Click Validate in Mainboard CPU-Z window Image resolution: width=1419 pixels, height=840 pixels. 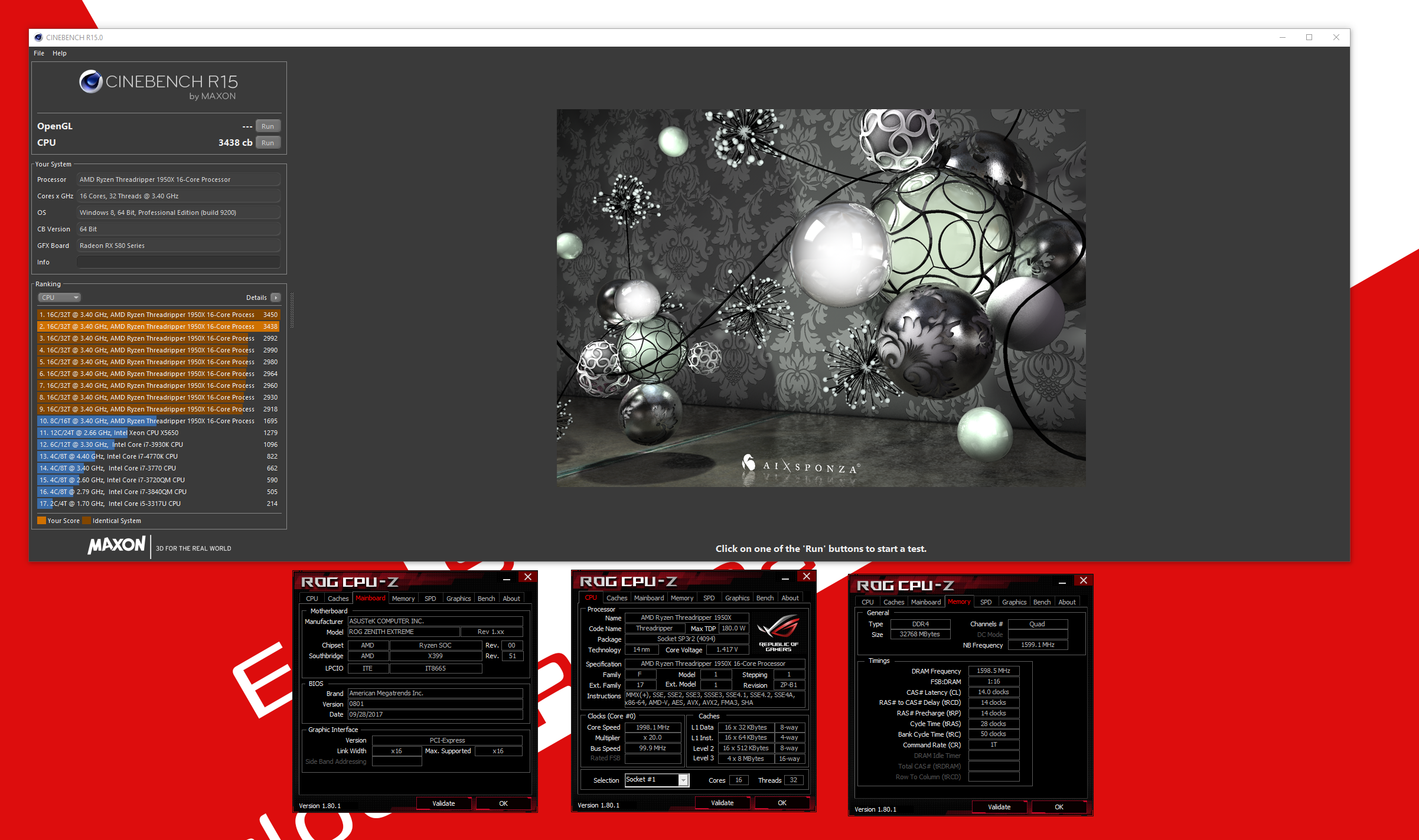tap(443, 803)
